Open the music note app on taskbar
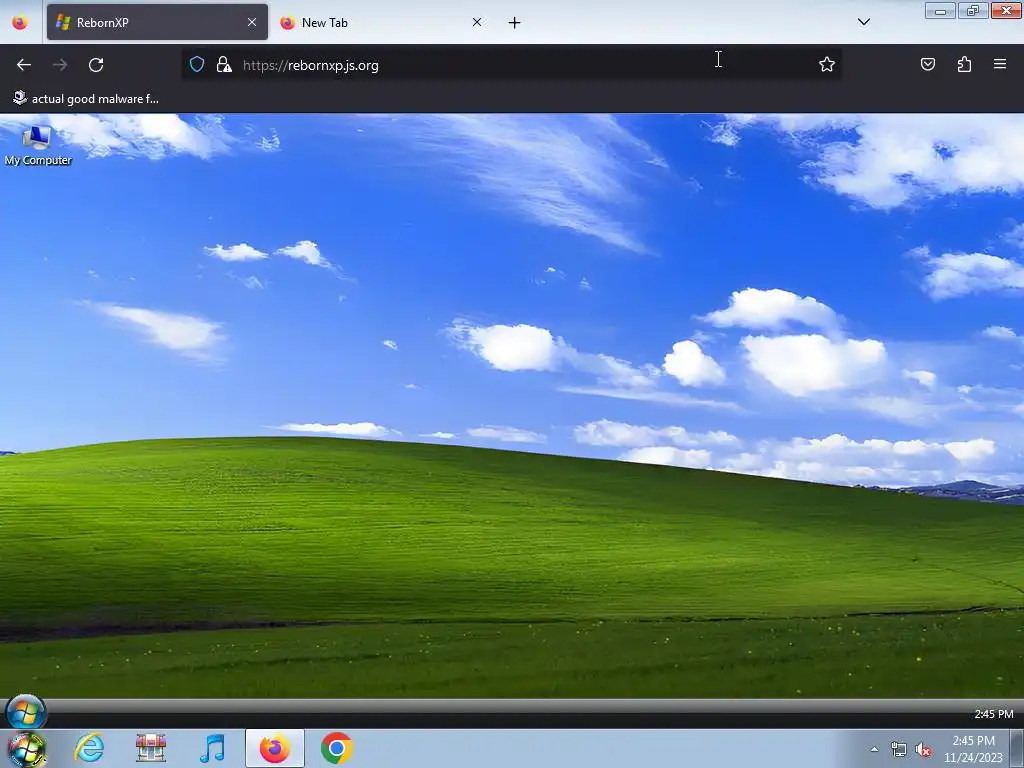The image size is (1024, 768). pos(213,748)
